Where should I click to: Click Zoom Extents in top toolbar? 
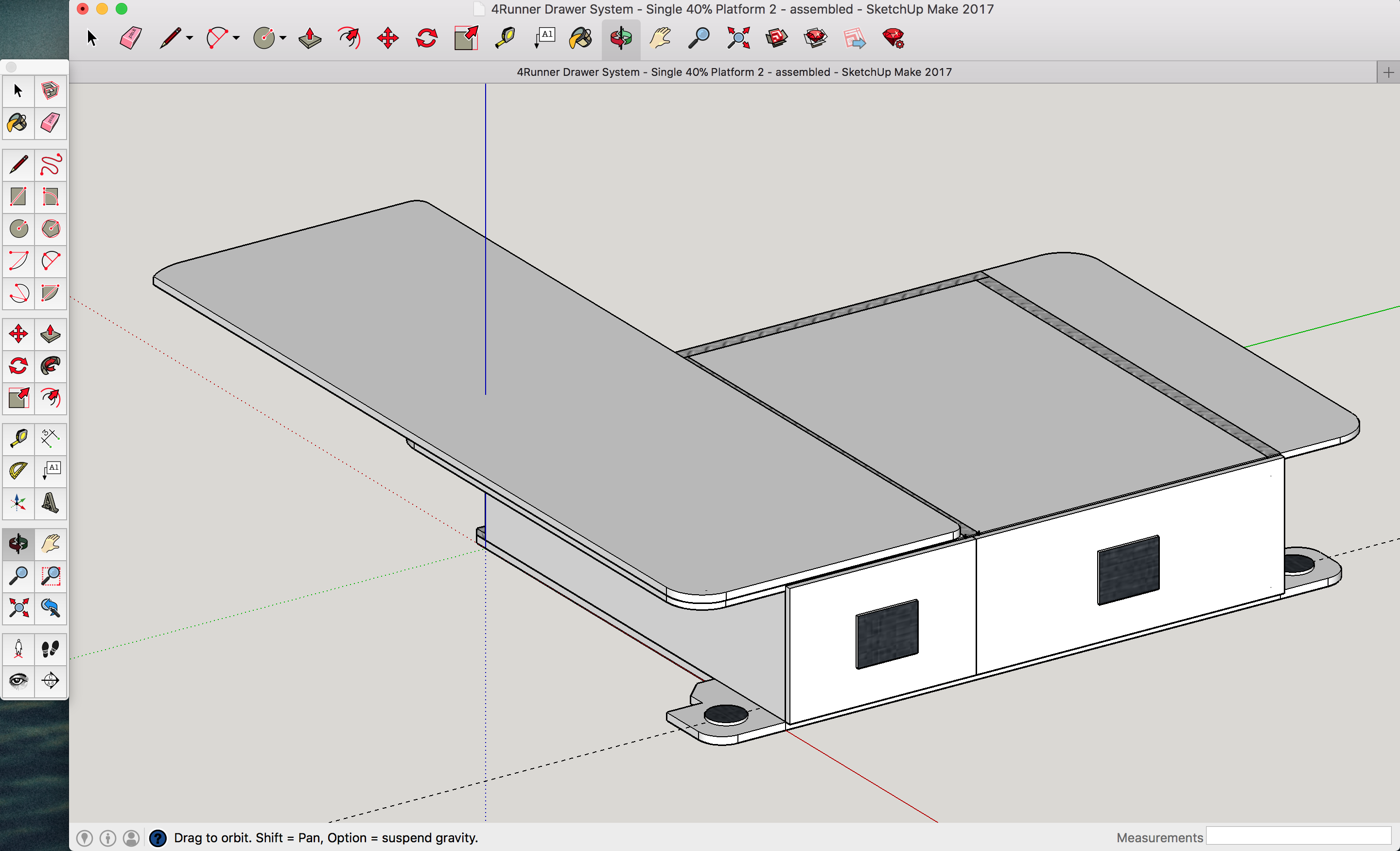point(738,38)
